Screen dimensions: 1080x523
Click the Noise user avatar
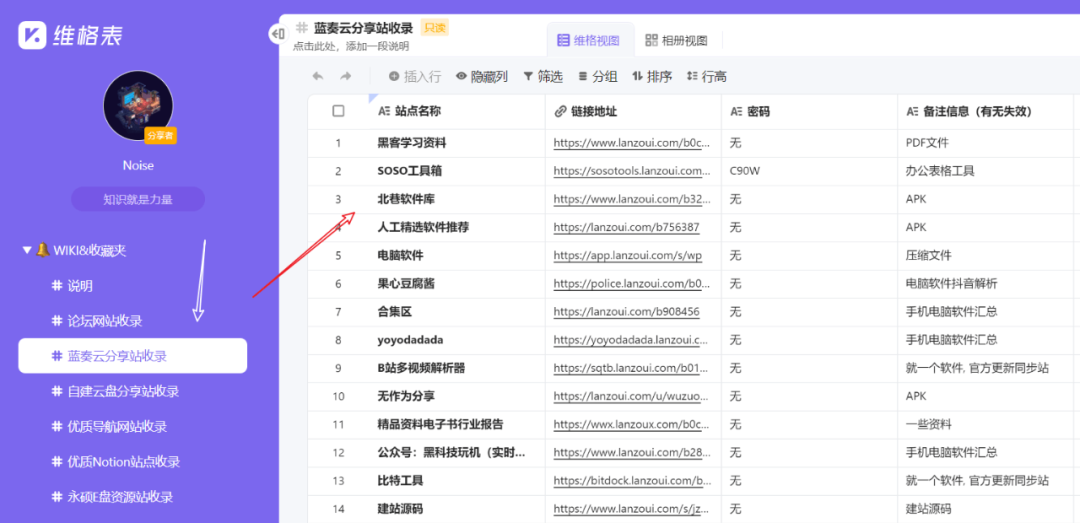(138, 105)
